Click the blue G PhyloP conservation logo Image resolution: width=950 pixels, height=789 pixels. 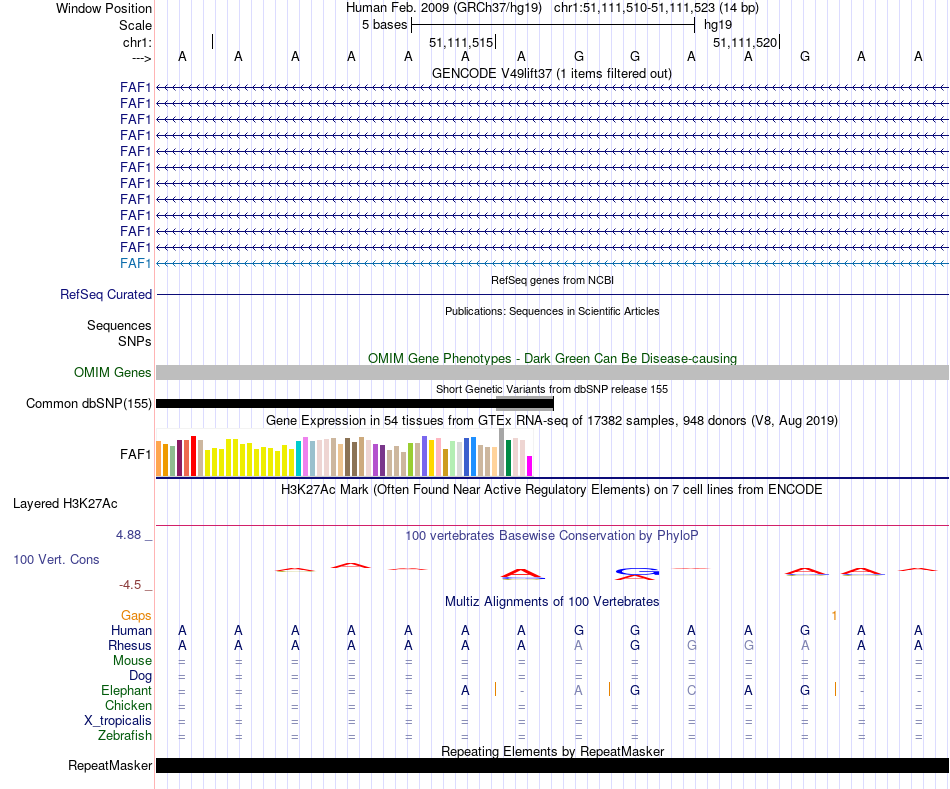pyautogui.click(x=637, y=571)
